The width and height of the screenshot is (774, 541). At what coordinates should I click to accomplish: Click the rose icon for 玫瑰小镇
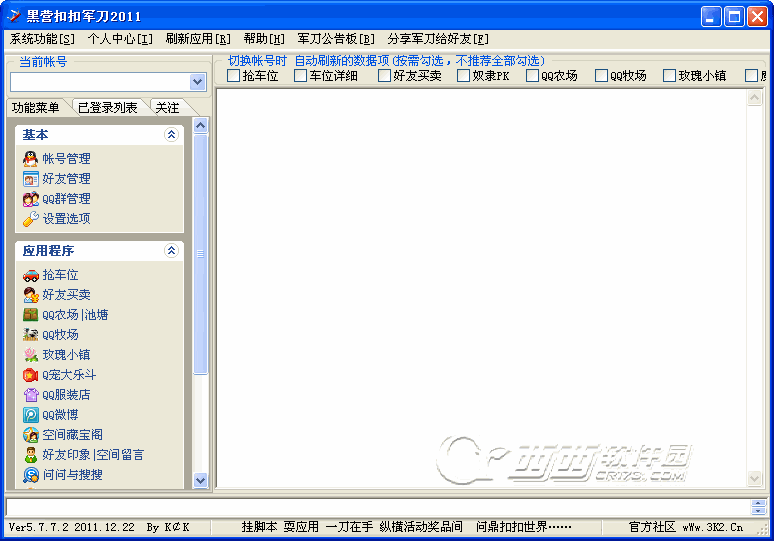pyautogui.click(x=31, y=354)
